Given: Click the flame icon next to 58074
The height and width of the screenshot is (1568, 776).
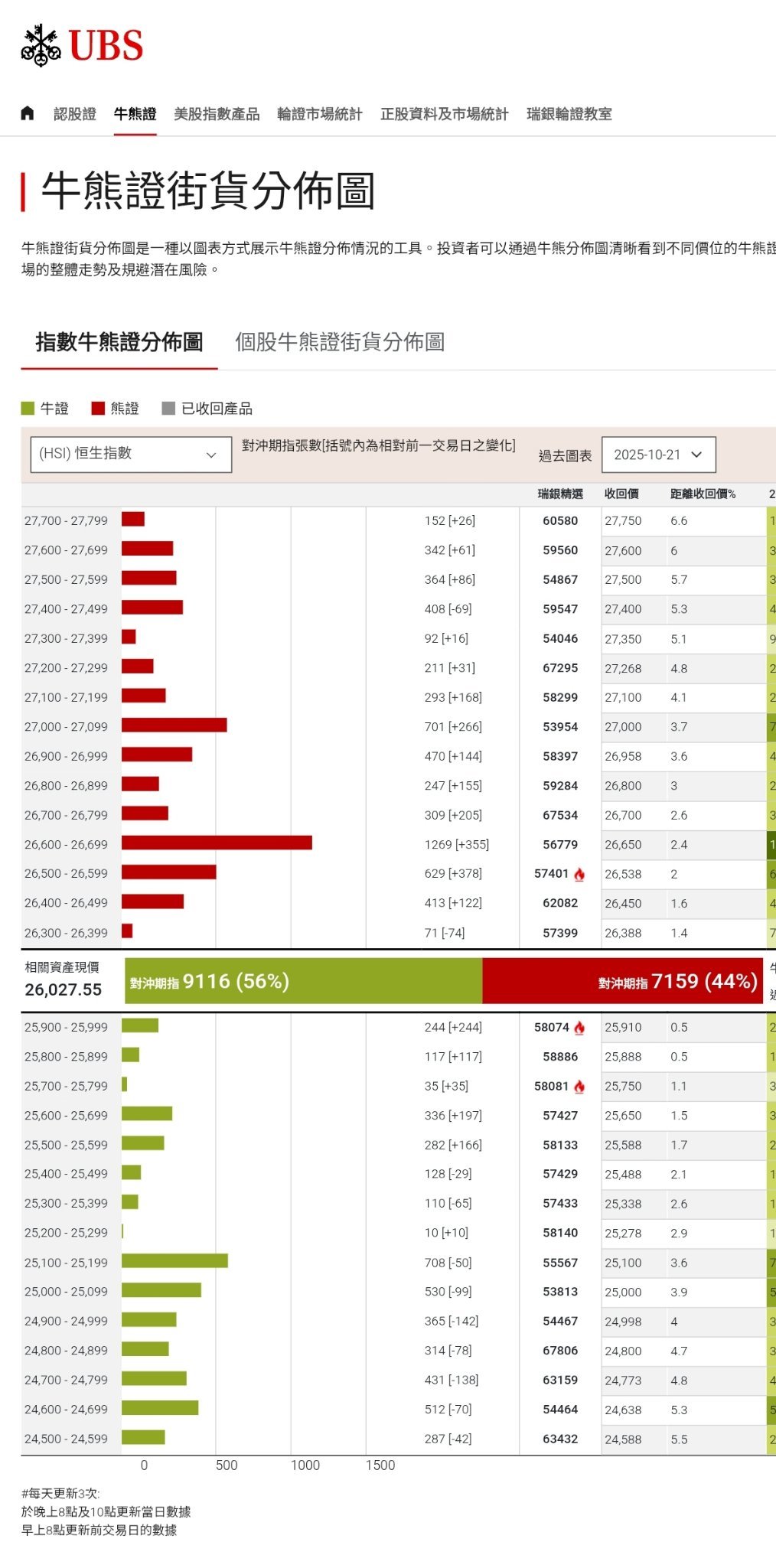Looking at the screenshot, I should point(579,1028).
